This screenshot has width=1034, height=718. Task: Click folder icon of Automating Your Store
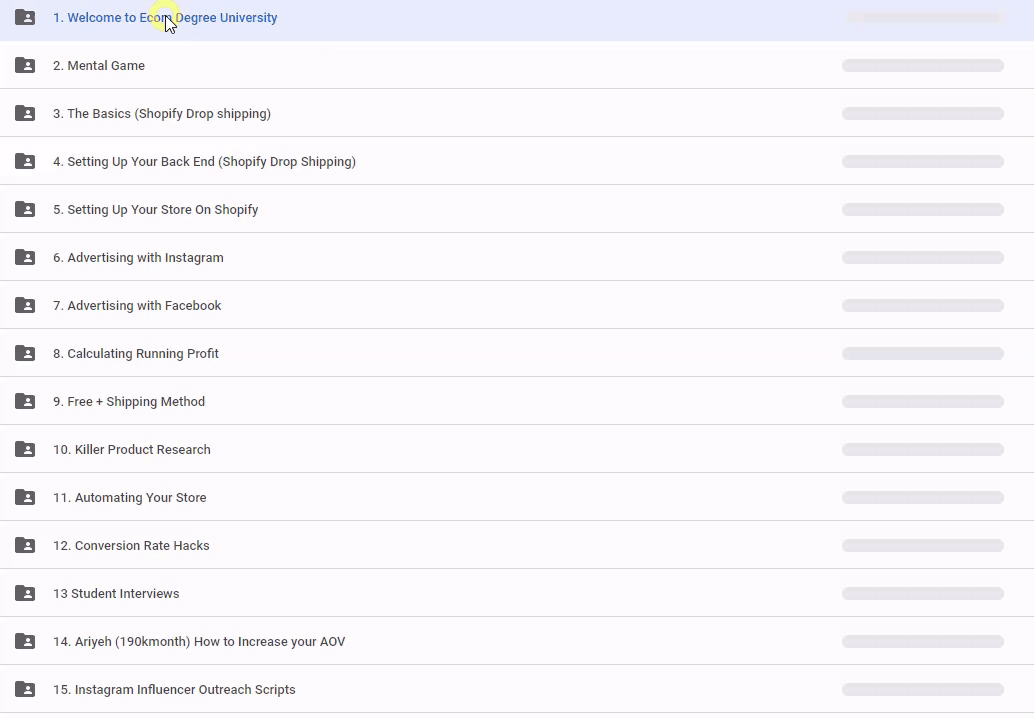click(x=25, y=498)
